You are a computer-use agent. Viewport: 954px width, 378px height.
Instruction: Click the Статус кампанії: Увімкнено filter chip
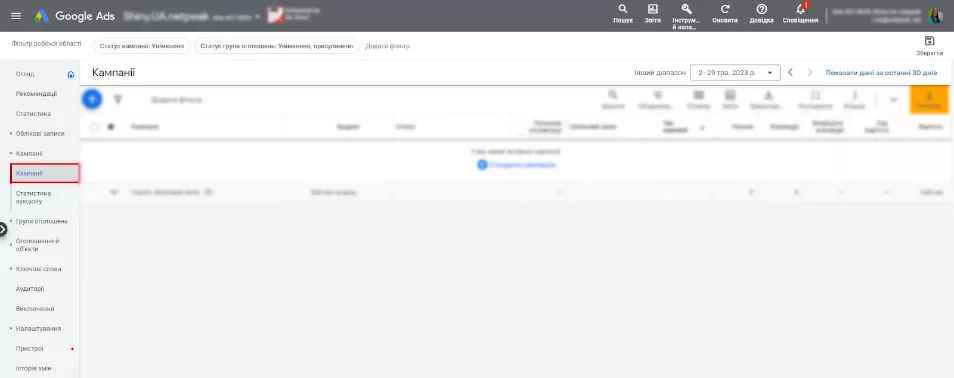coord(141,46)
